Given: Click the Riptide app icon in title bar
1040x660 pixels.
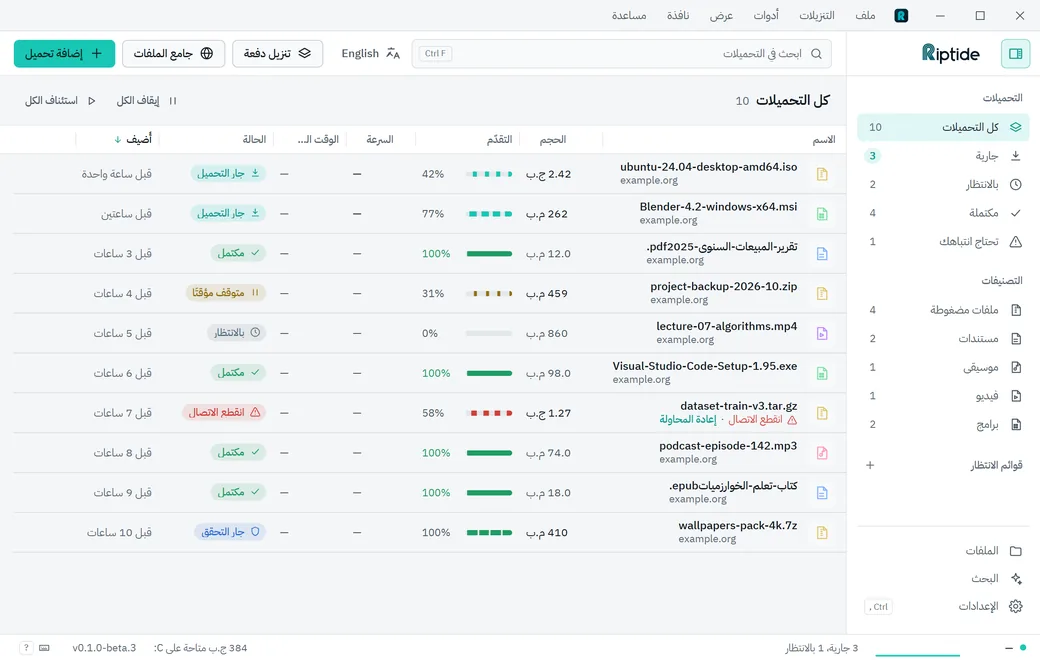Looking at the screenshot, I should (901, 15).
